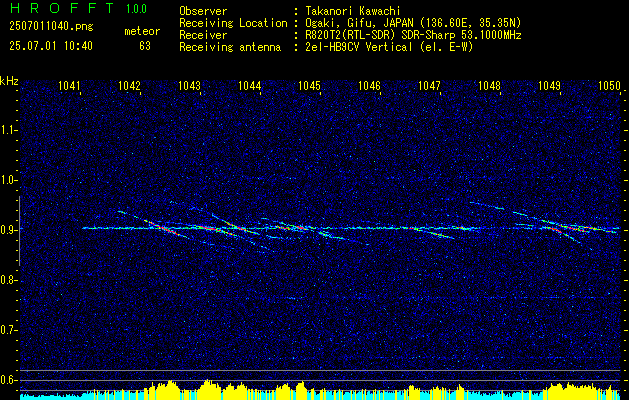Click the Receiving Location label
The image size is (629, 400).
[x=233, y=23]
